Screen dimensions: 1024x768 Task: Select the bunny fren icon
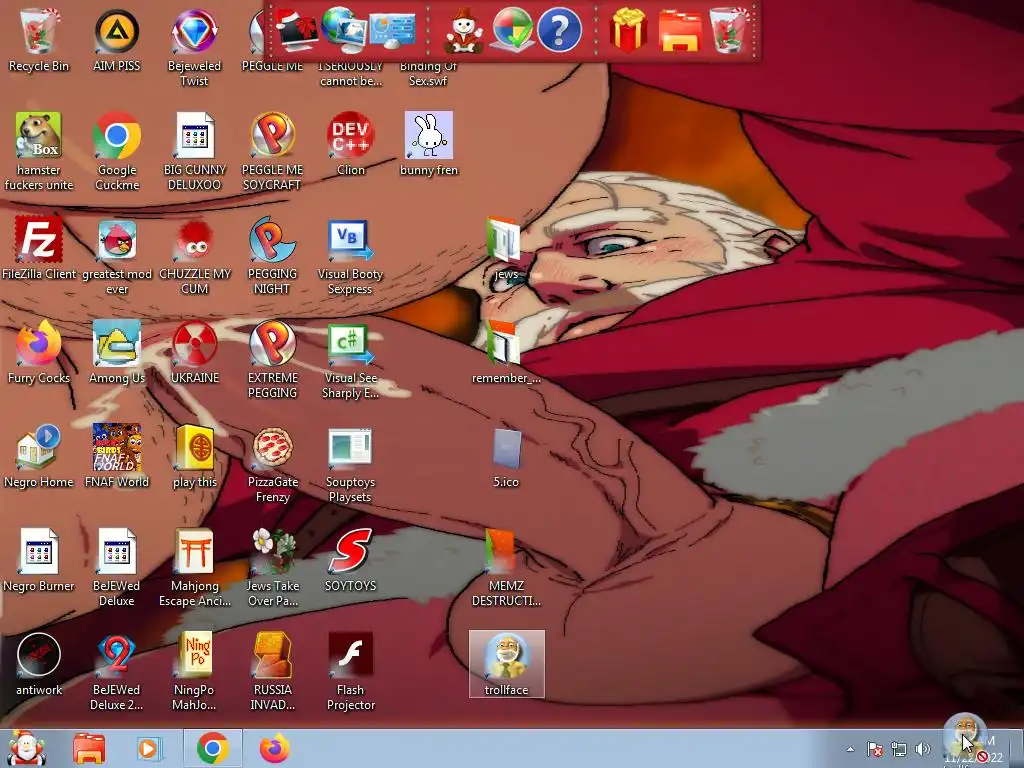pos(428,144)
